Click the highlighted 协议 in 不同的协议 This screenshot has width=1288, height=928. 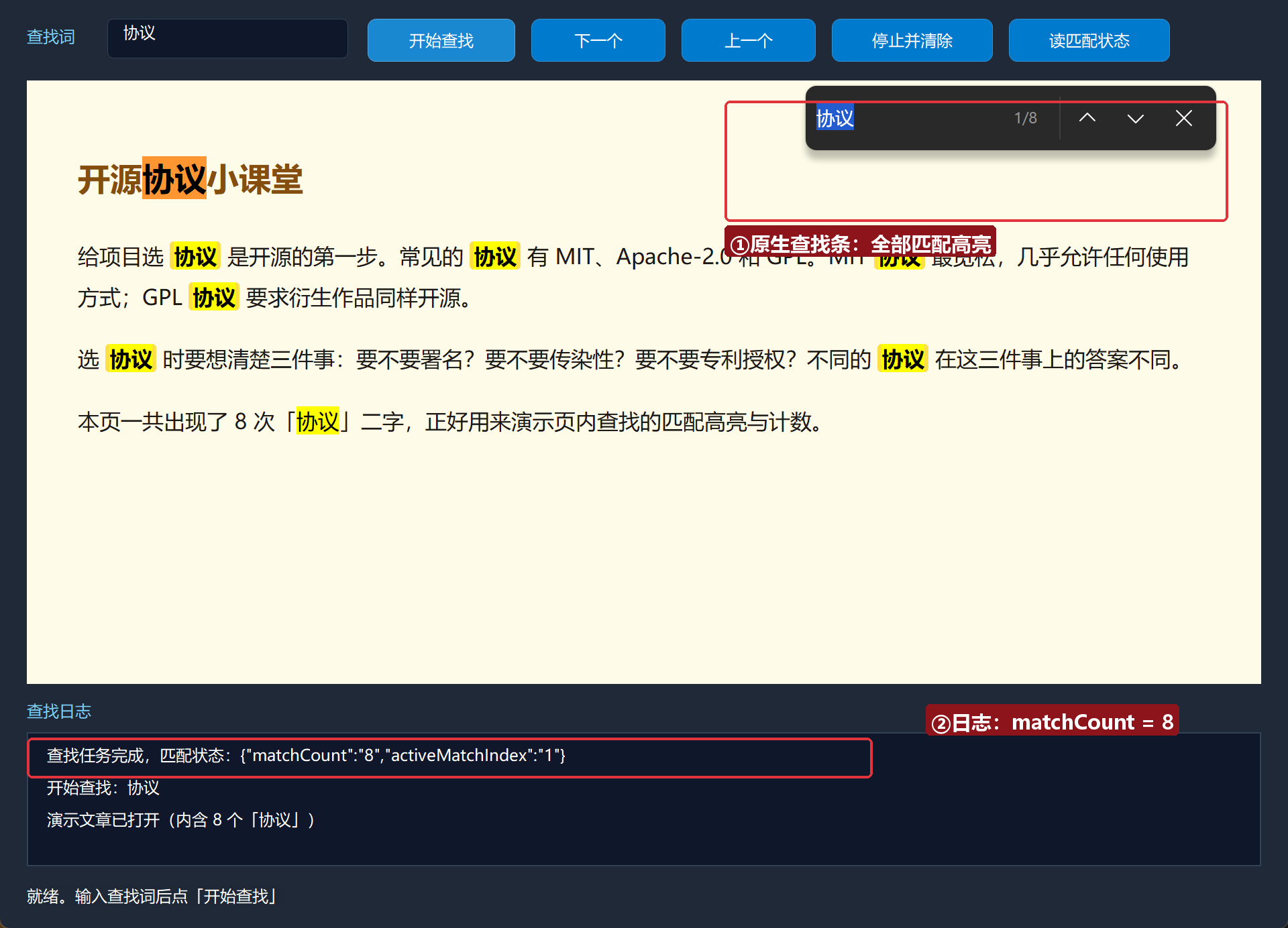tap(903, 359)
